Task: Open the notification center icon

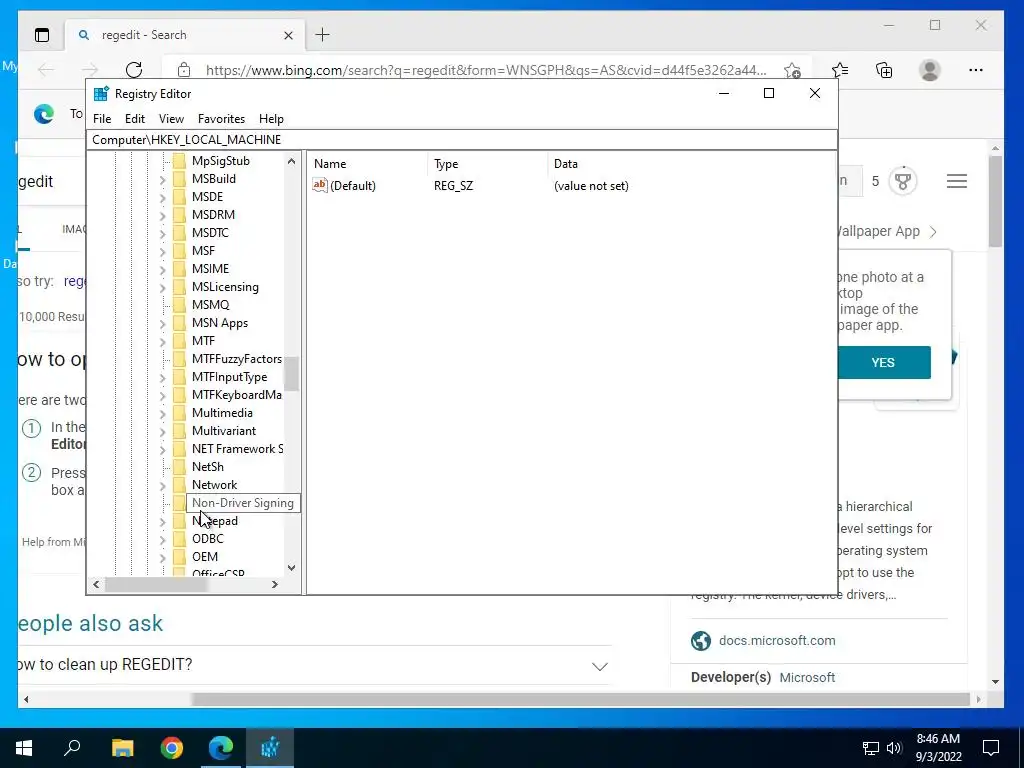Action: [x=991, y=748]
